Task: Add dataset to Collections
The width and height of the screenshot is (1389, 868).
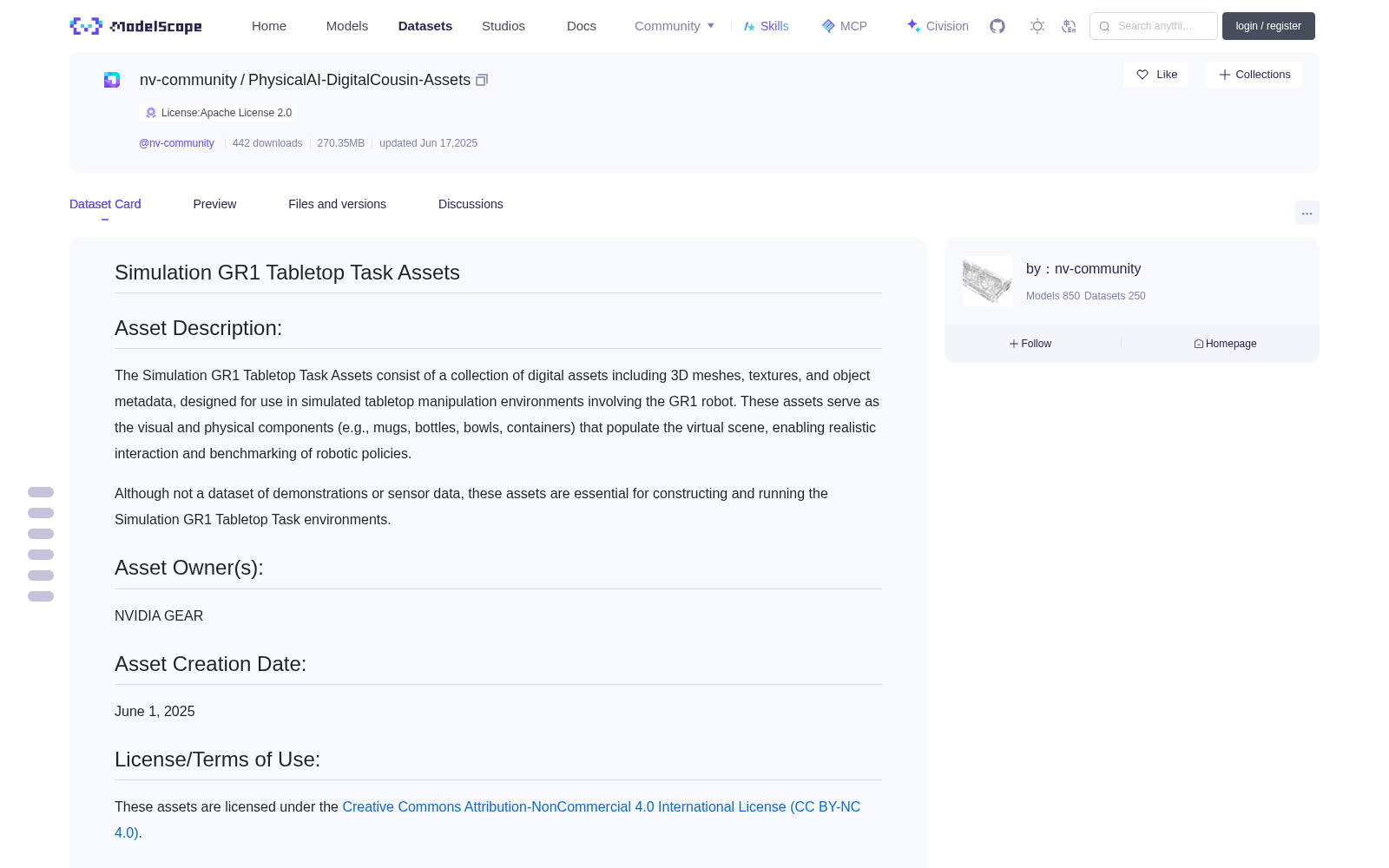Action: pos(1254,75)
